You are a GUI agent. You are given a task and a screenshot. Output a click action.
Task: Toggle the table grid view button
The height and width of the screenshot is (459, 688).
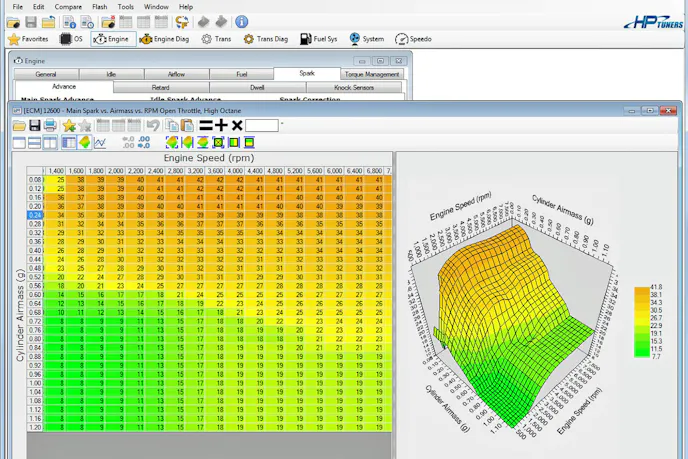69,143
